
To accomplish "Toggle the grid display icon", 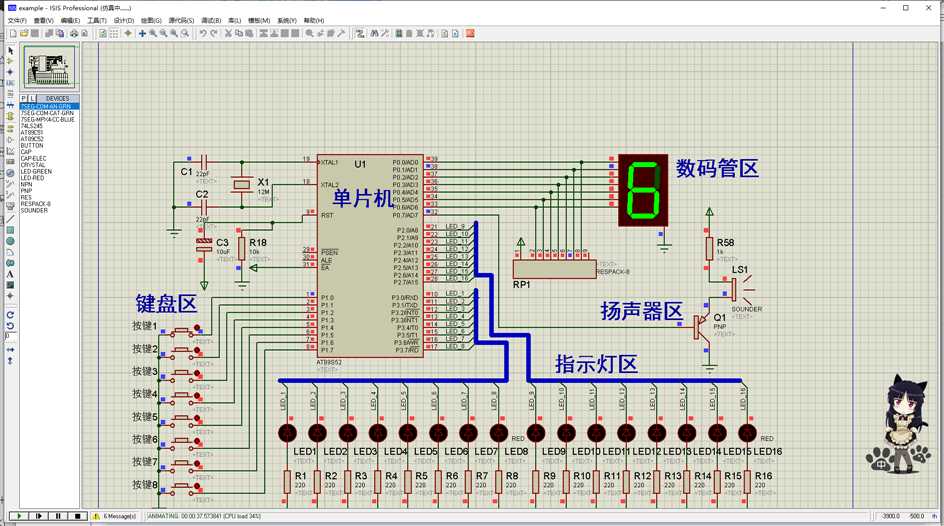I will click(114, 34).
